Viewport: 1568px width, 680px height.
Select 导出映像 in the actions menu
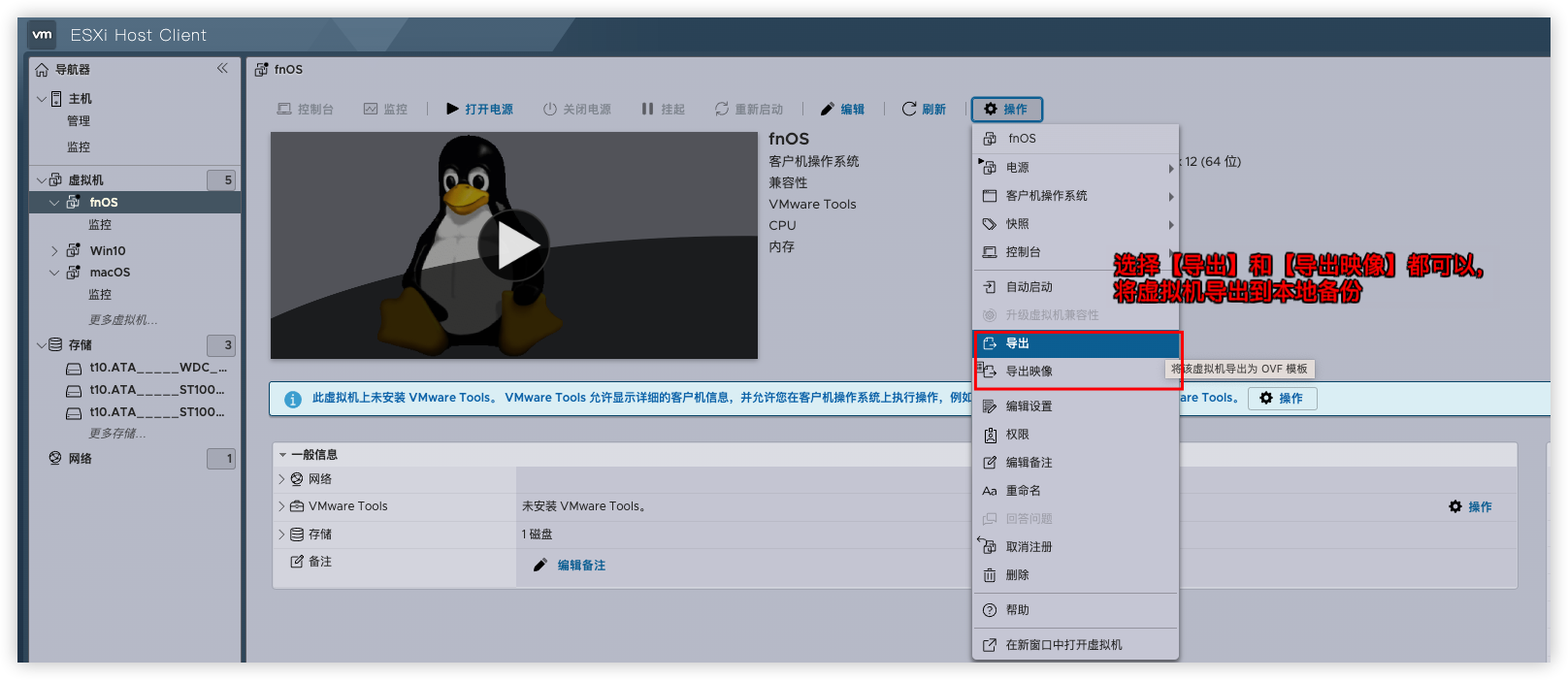(1076, 372)
